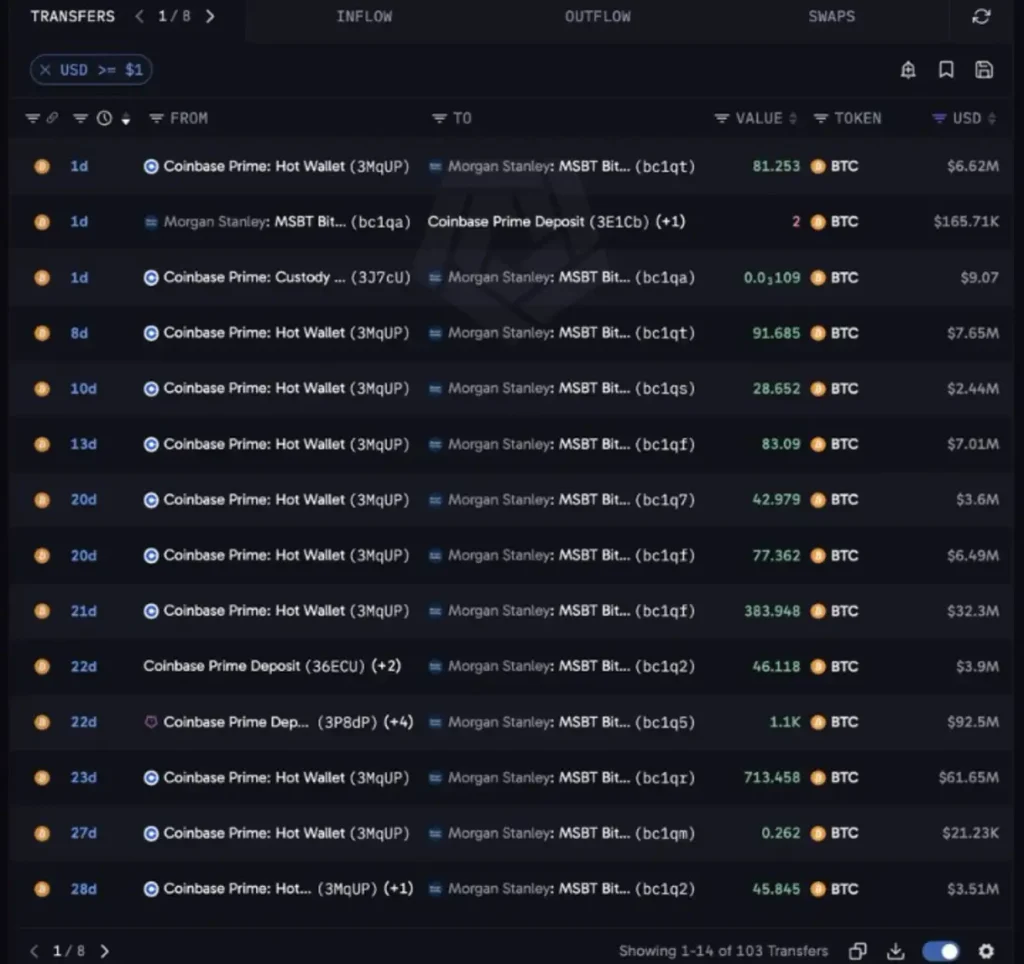Select the TRANSFERS tab

coord(72,16)
